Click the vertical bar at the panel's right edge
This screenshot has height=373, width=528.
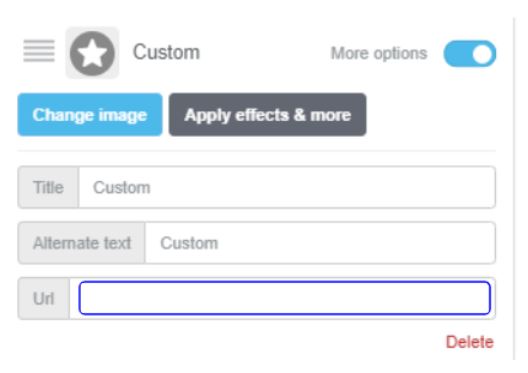click(x=514, y=189)
